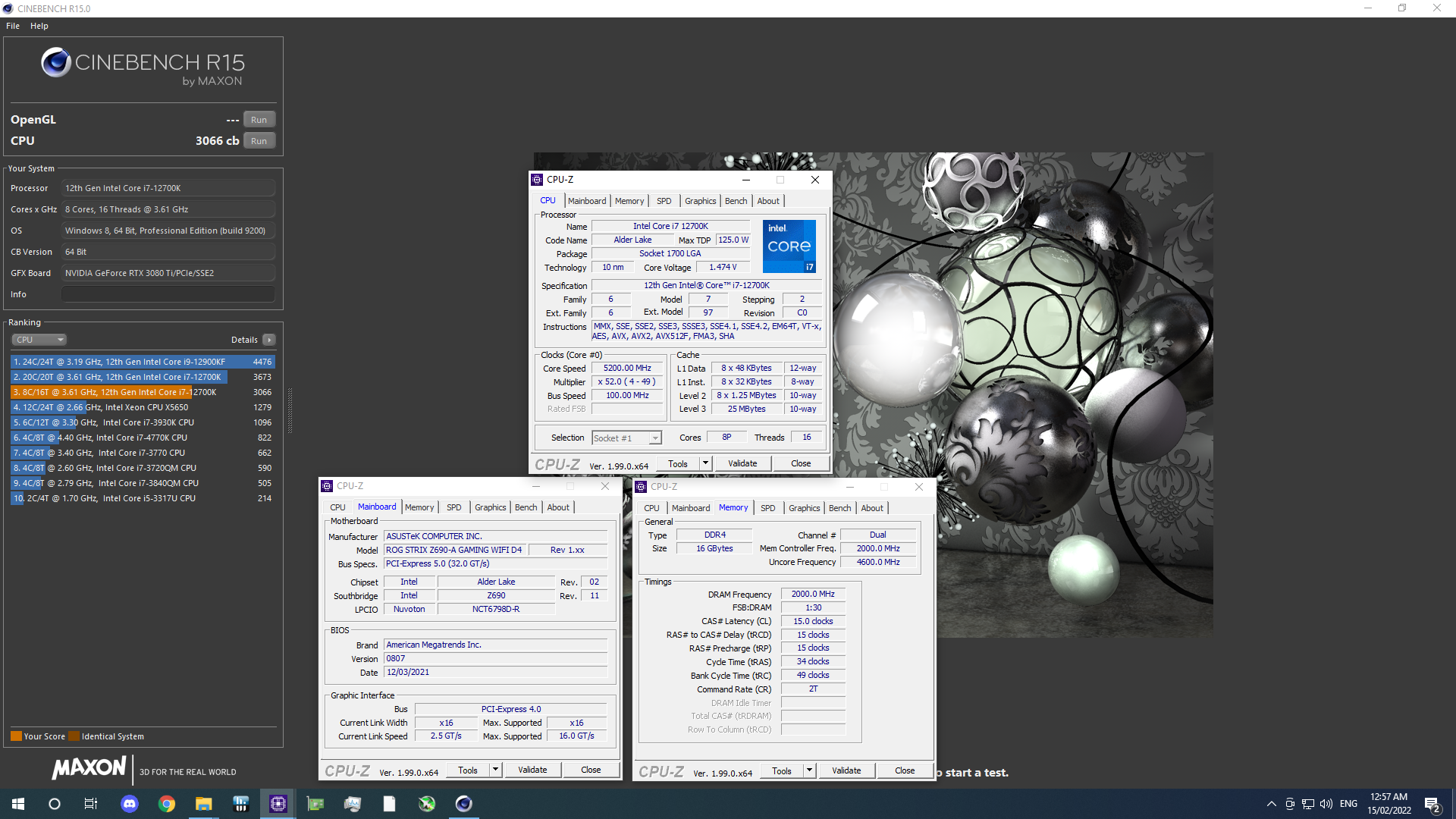Open Graphics tab in Memory CPU-Z window
1456x819 pixels.
(804, 508)
